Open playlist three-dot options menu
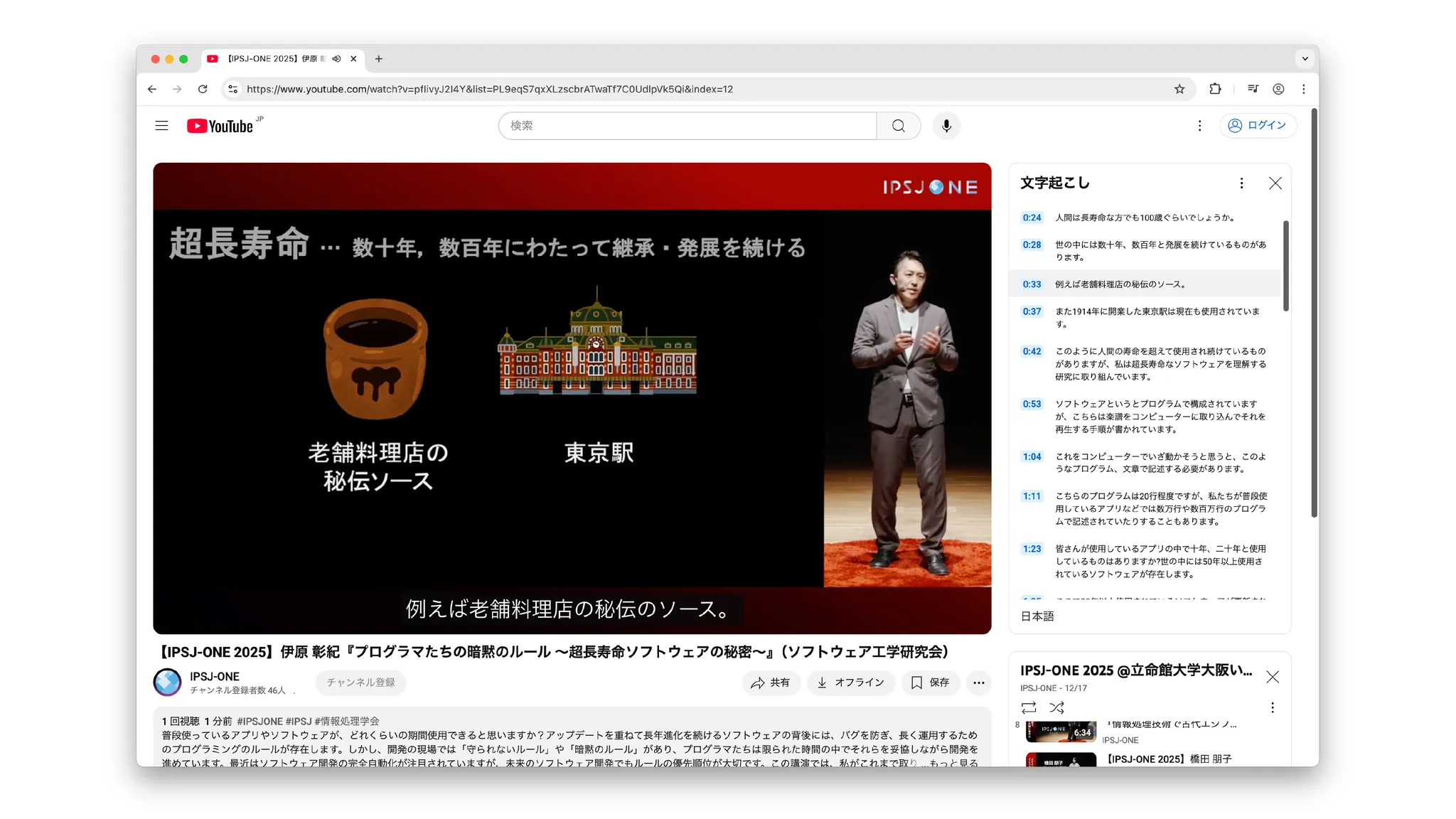 click(x=1272, y=707)
